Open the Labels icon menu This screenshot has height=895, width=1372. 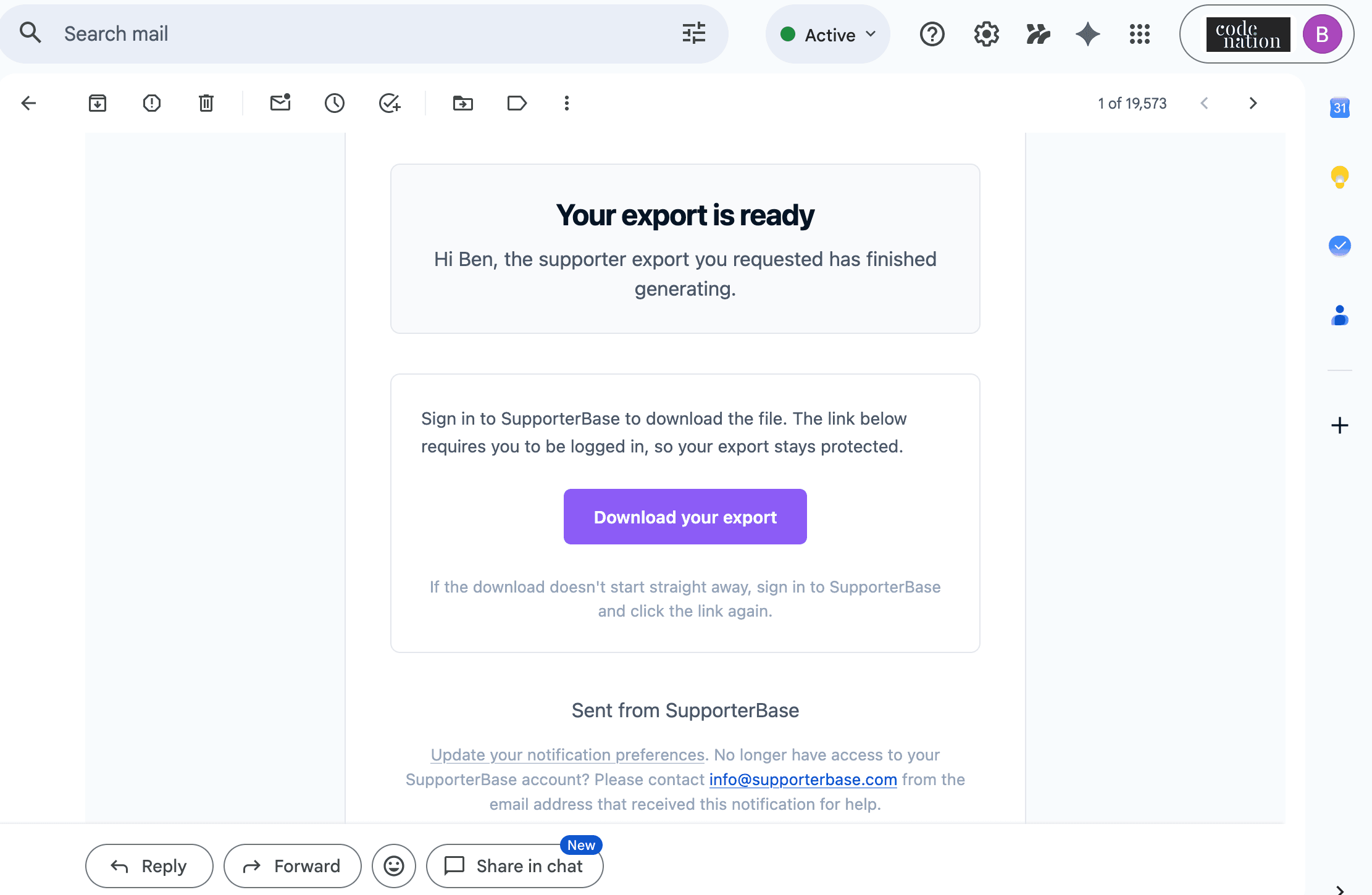517,103
